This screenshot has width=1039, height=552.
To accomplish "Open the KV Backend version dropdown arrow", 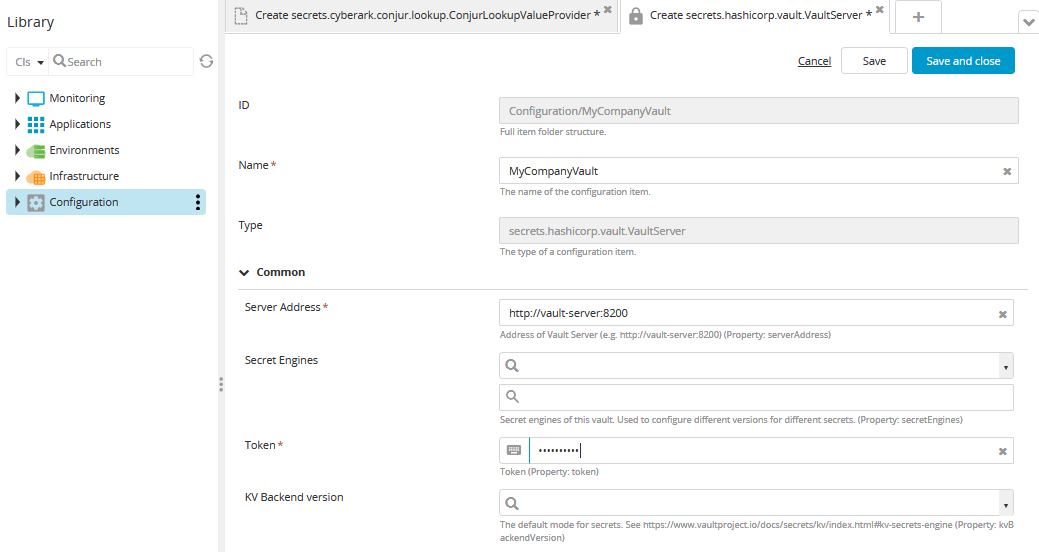I will pos(1006,504).
